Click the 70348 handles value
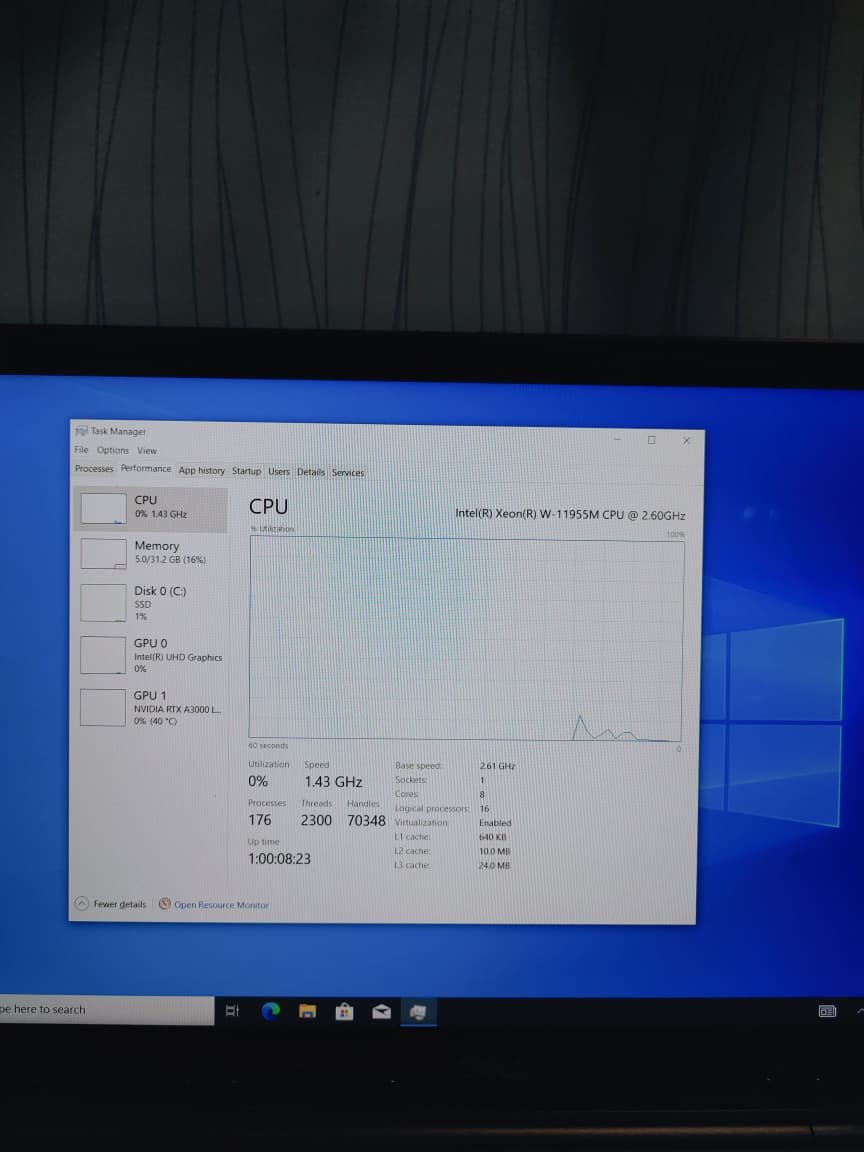Image resolution: width=864 pixels, height=1152 pixels. point(366,821)
